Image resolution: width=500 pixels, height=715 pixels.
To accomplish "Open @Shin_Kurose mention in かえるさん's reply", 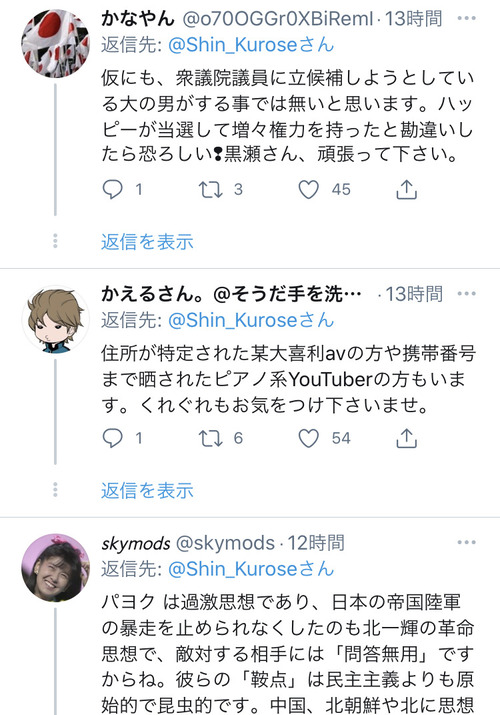I will coord(251,320).
